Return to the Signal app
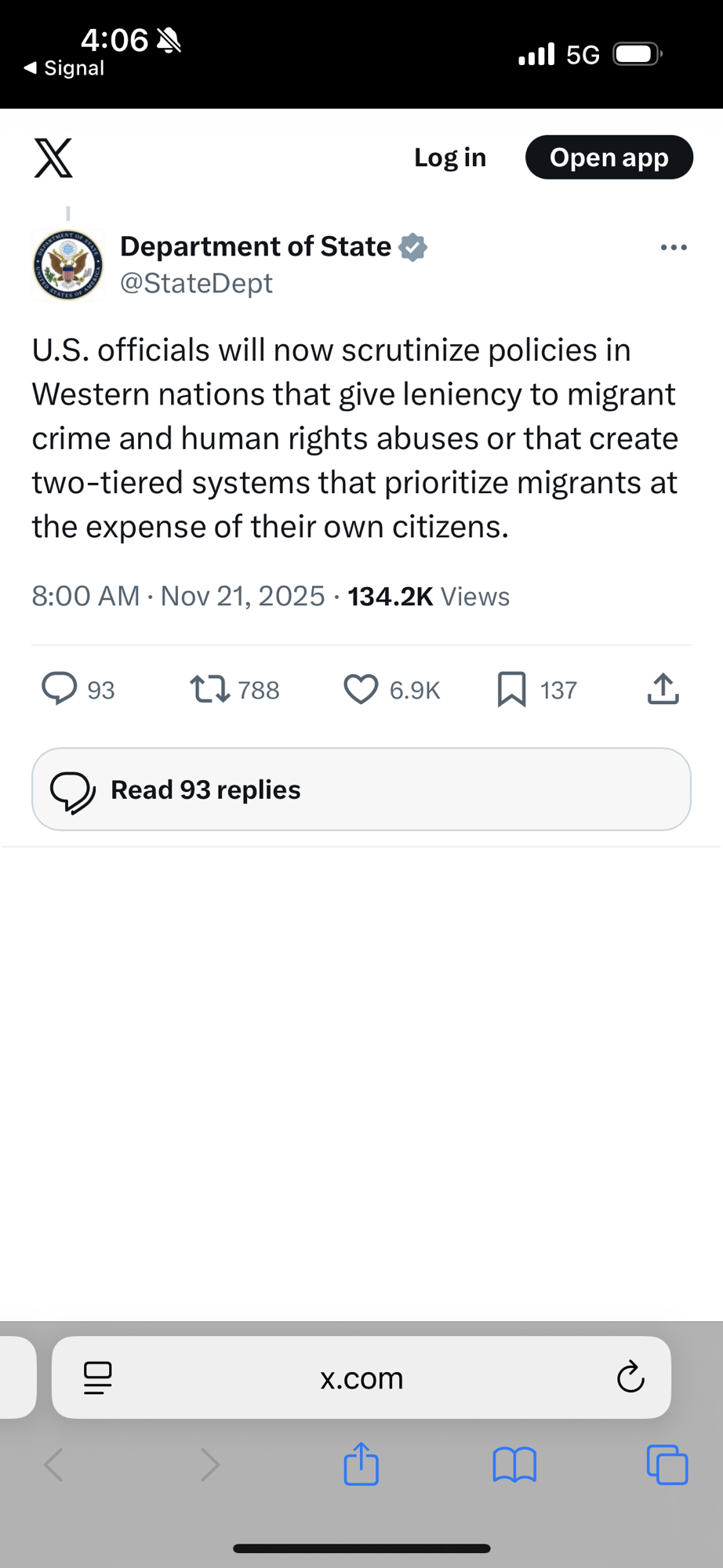 click(x=64, y=68)
